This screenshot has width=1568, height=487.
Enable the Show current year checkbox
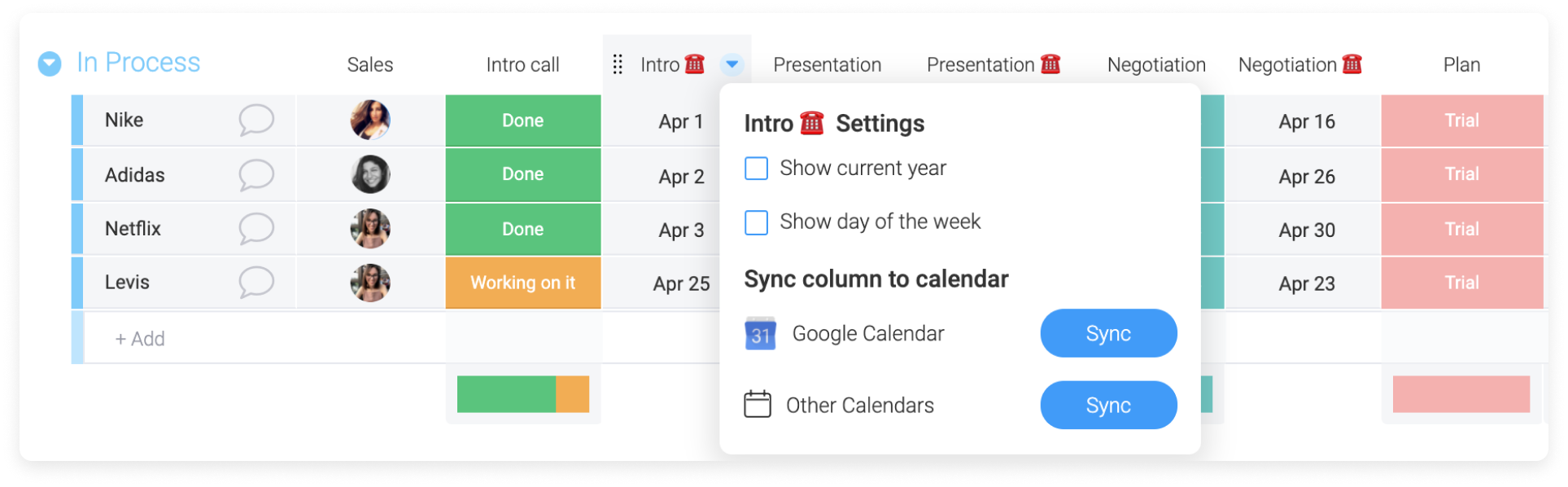(756, 169)
